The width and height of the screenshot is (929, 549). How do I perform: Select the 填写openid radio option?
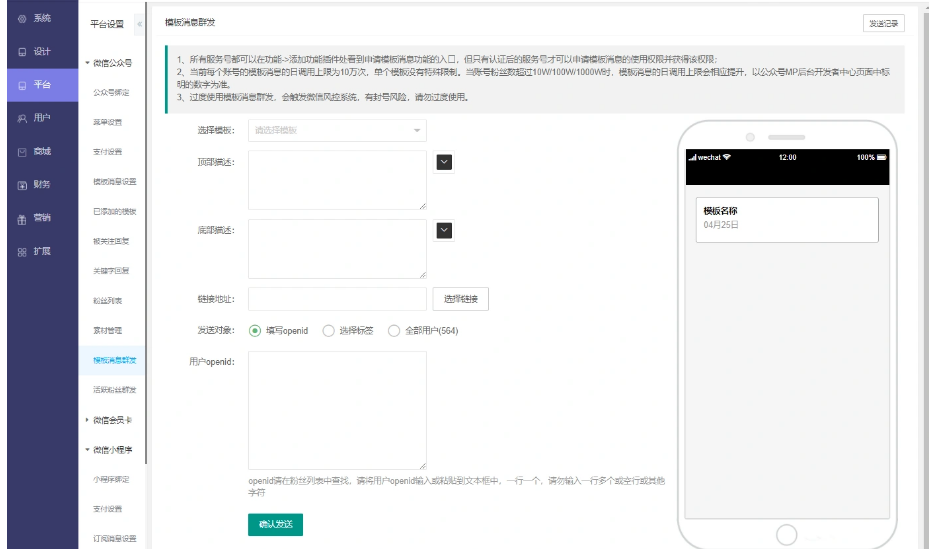[255, 331]
